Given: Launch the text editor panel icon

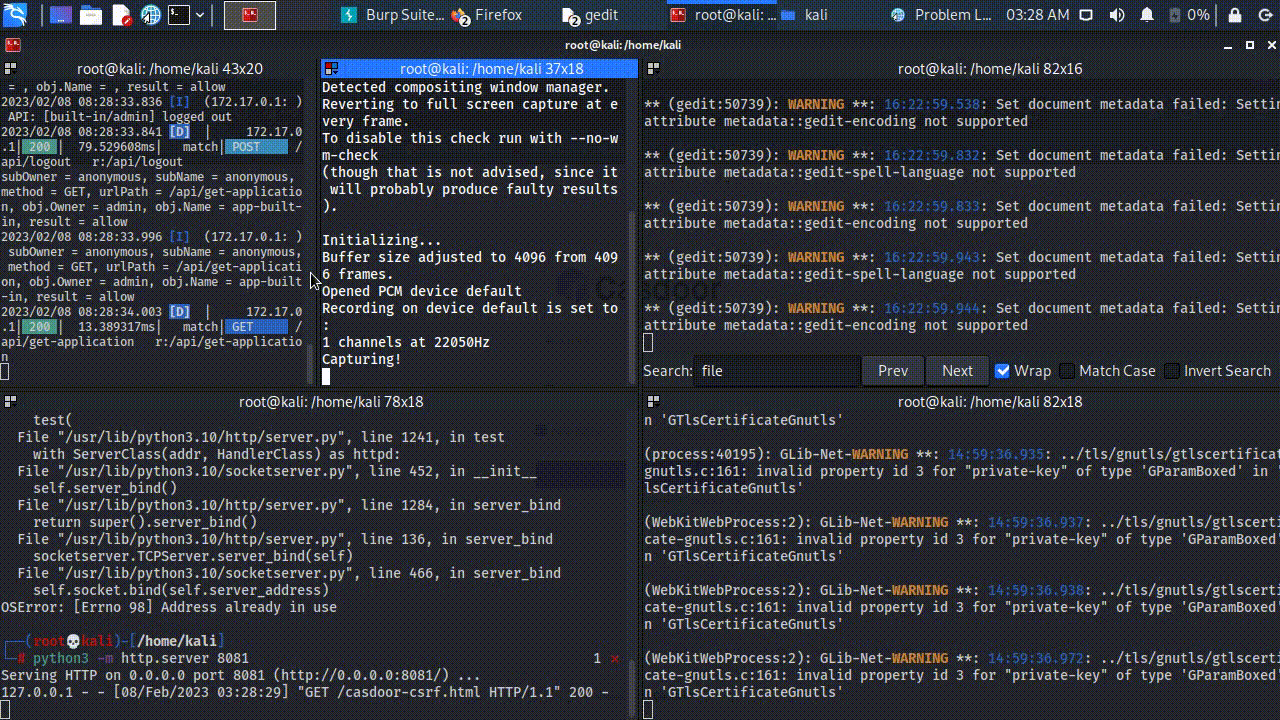Looking at the screenshot, I should pyautogui.click(x=121, y=15).
